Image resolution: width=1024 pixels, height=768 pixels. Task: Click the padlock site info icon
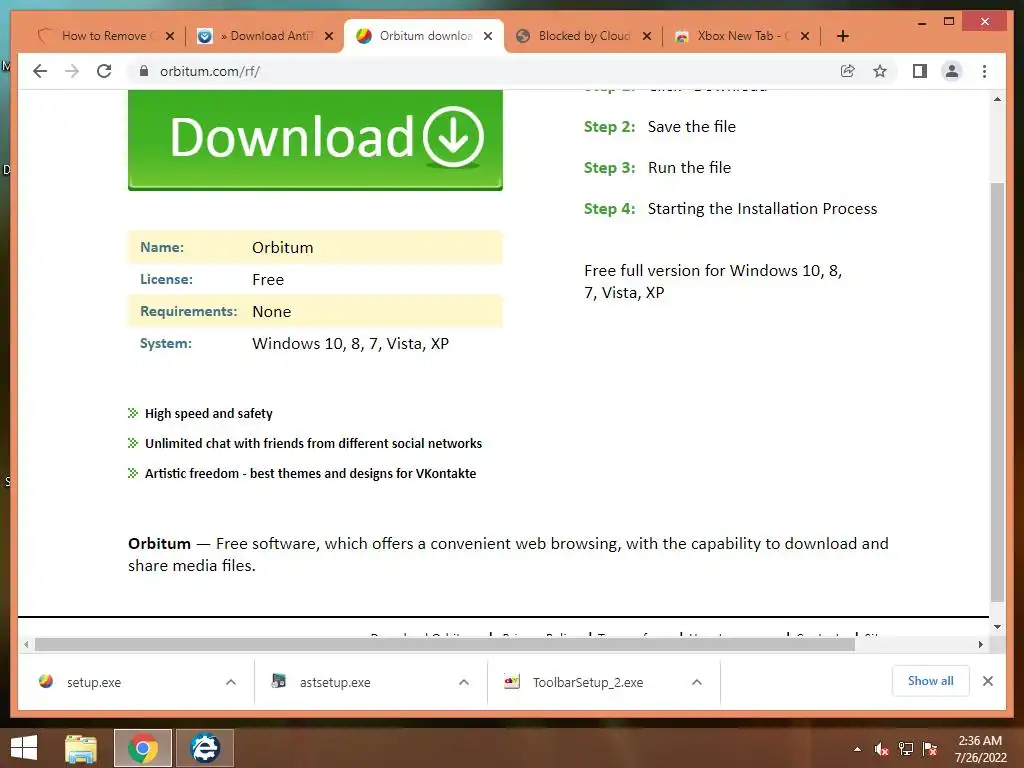(x=144, y=71)
